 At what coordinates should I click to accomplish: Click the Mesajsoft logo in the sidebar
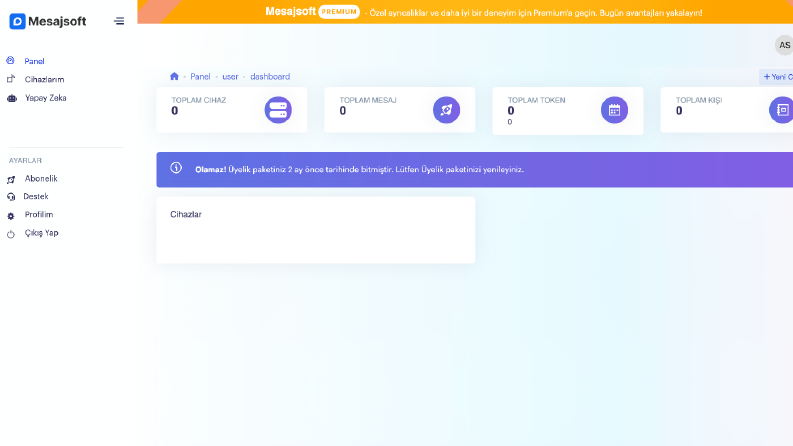48,21
